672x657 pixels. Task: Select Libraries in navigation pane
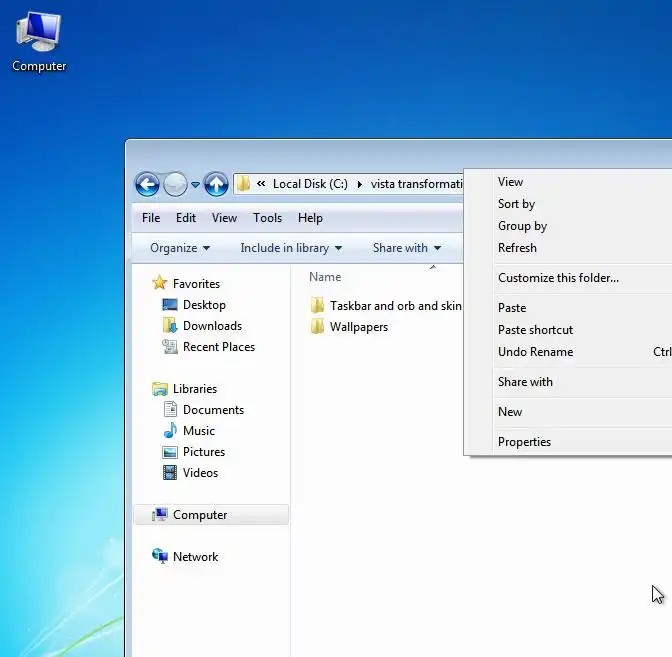[x=195, y=389]
